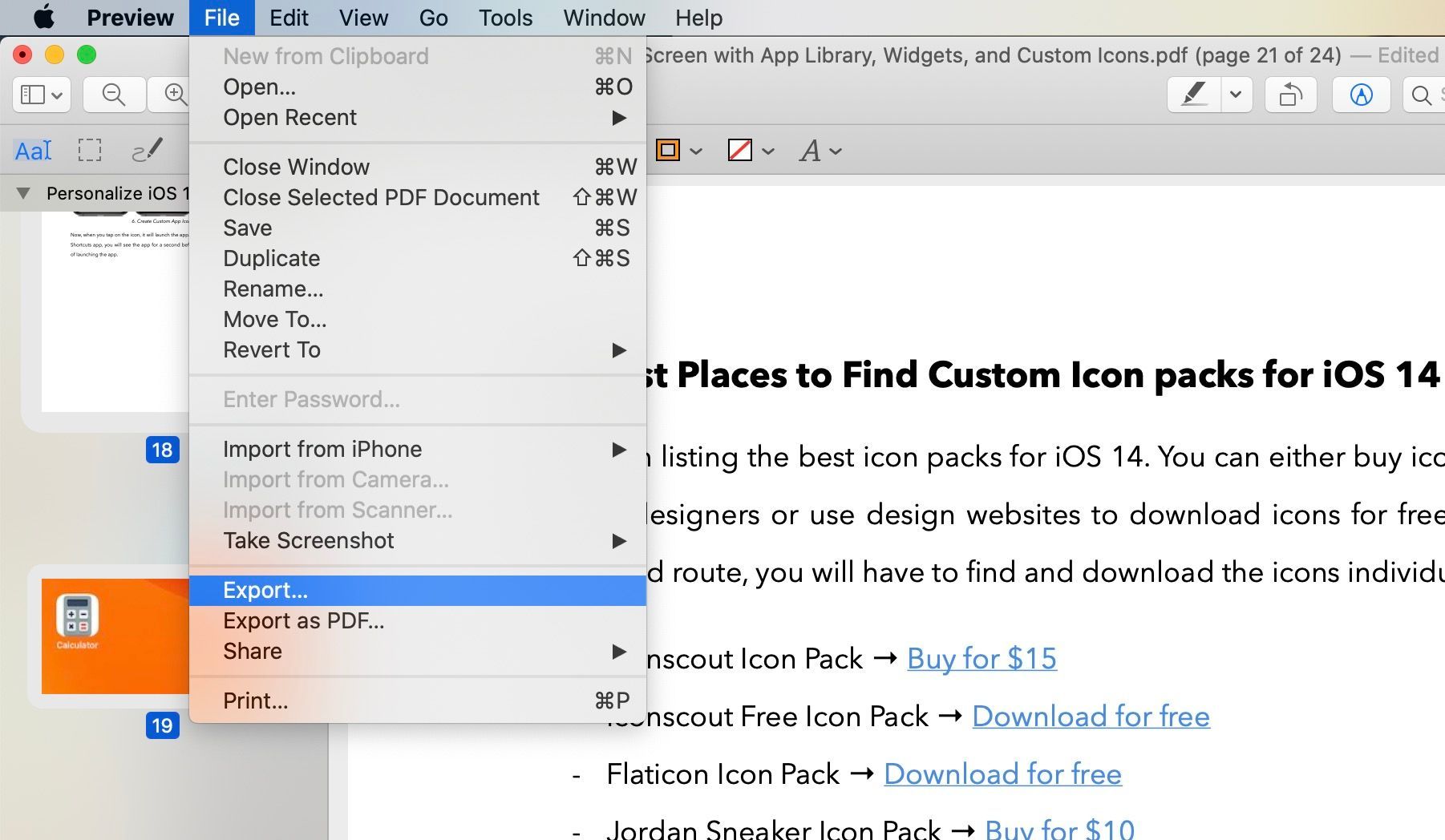The height and width of the screenshot is (840, 1445).
Task: Rotate the page with rotate icon
Action: (x=1290, y=95)
